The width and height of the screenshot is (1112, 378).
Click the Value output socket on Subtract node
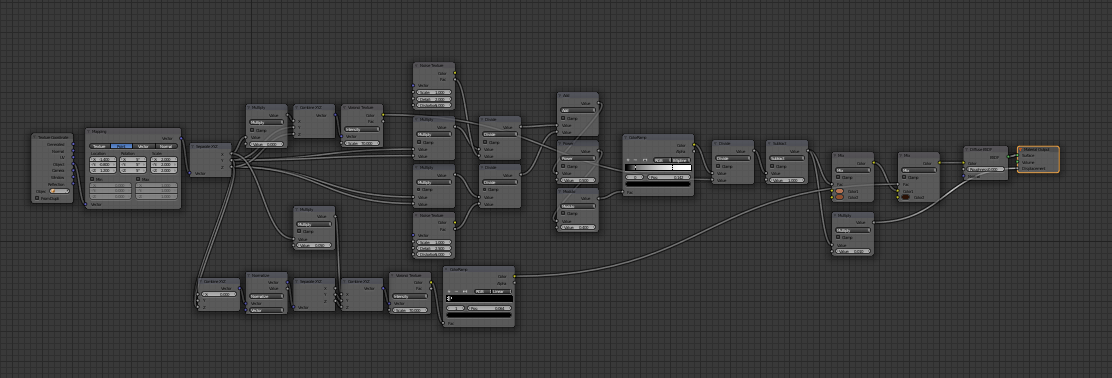point(808,151)
